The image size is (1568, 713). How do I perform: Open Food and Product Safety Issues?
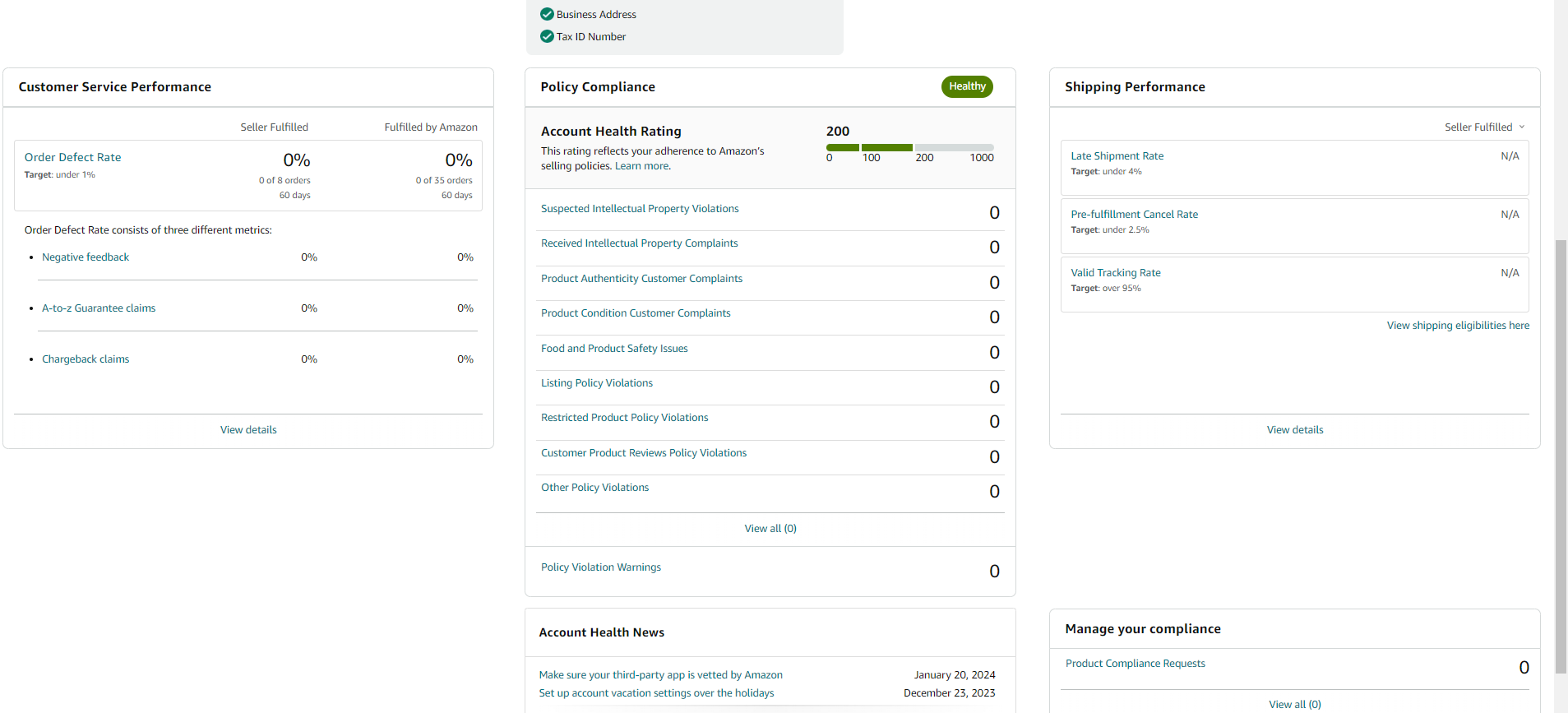click(614, 349)
